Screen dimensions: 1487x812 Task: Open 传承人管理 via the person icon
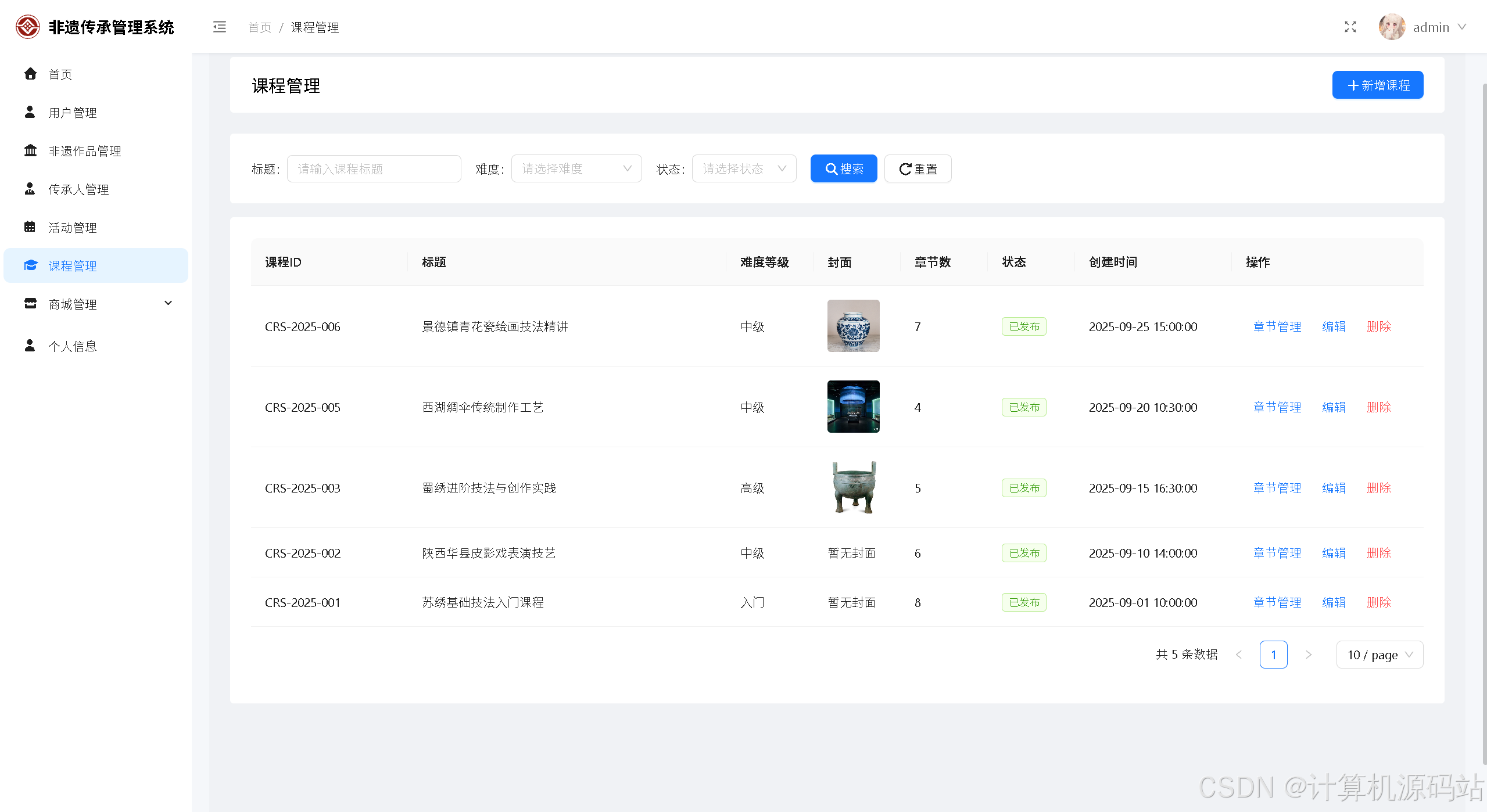click(x=30, y=189)
